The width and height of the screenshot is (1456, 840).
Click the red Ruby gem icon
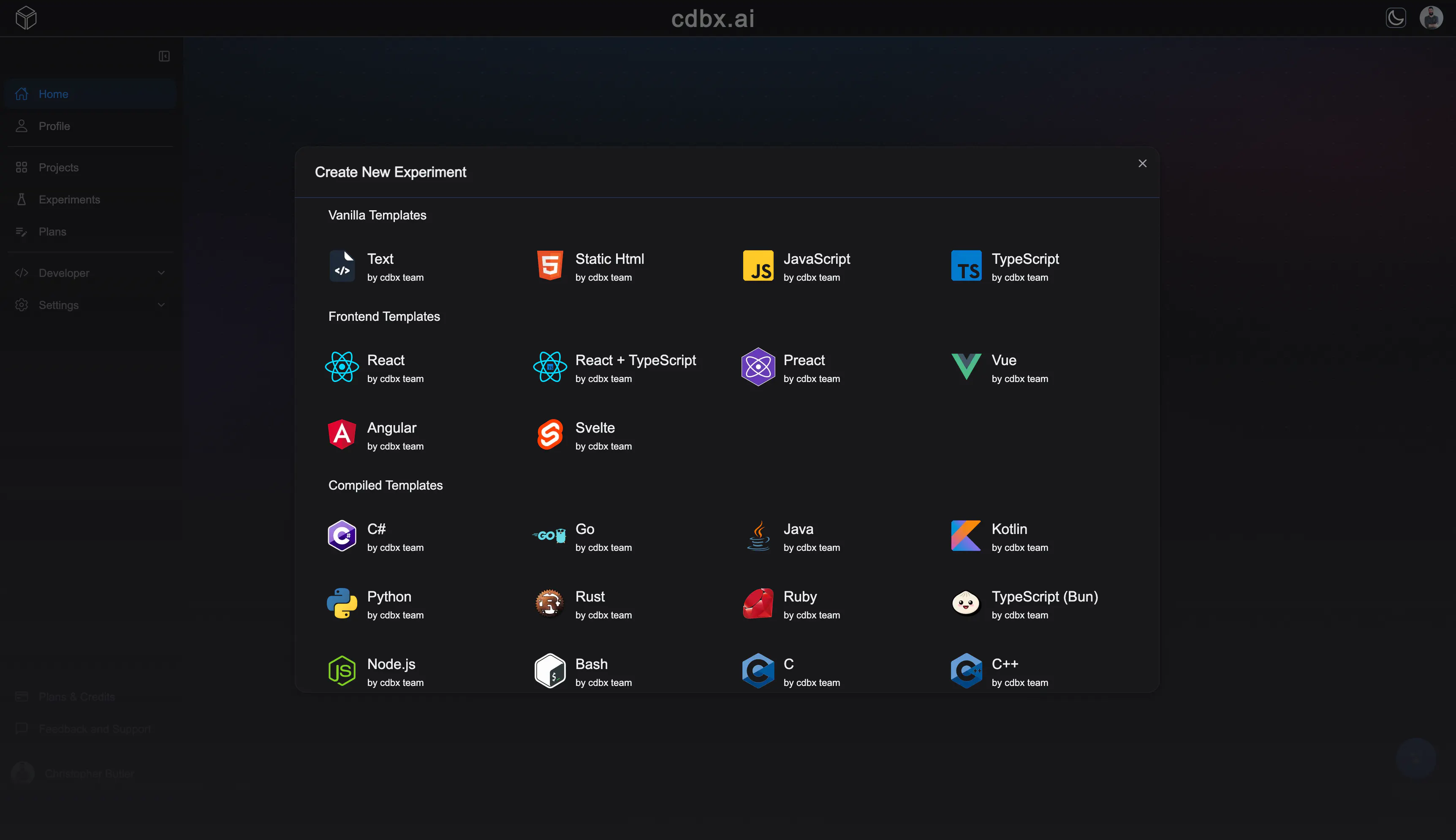pyautogui.click(x=758, y=604)
